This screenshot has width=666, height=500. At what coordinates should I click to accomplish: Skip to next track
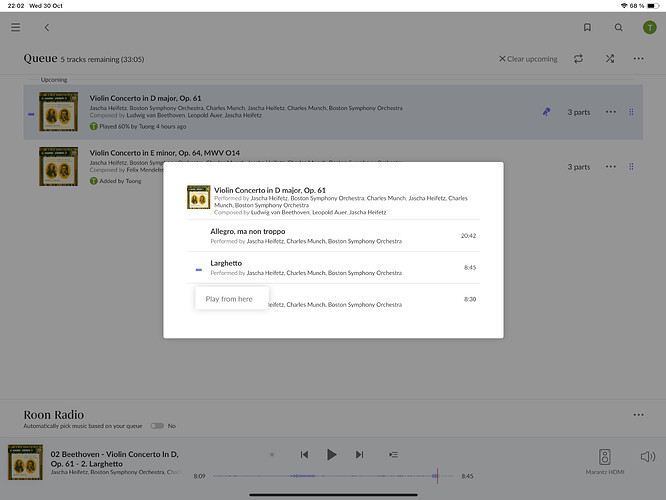click(359, 455)
